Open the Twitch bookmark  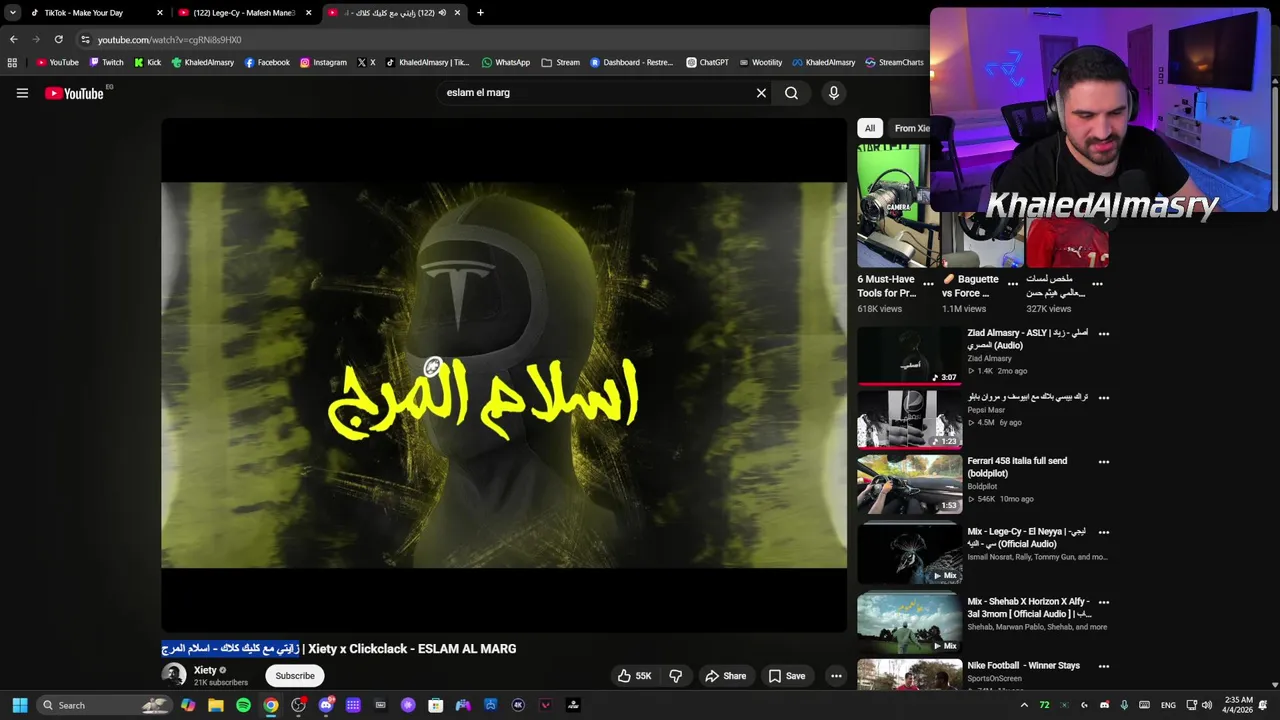(x=106, y=62)
